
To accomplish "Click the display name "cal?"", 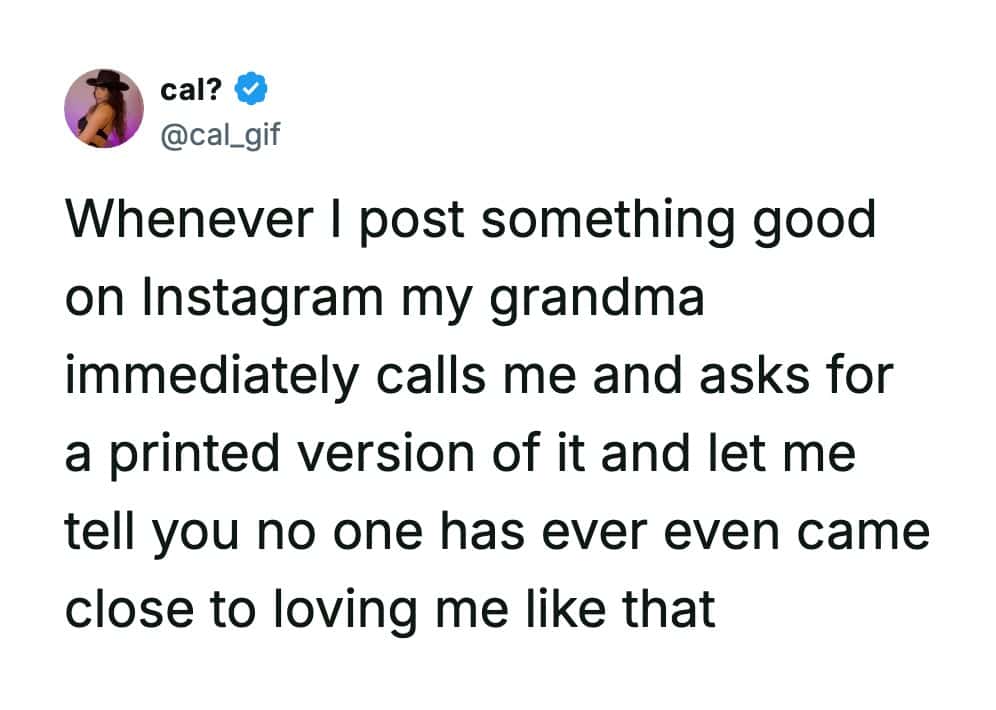I will (192, 91).
